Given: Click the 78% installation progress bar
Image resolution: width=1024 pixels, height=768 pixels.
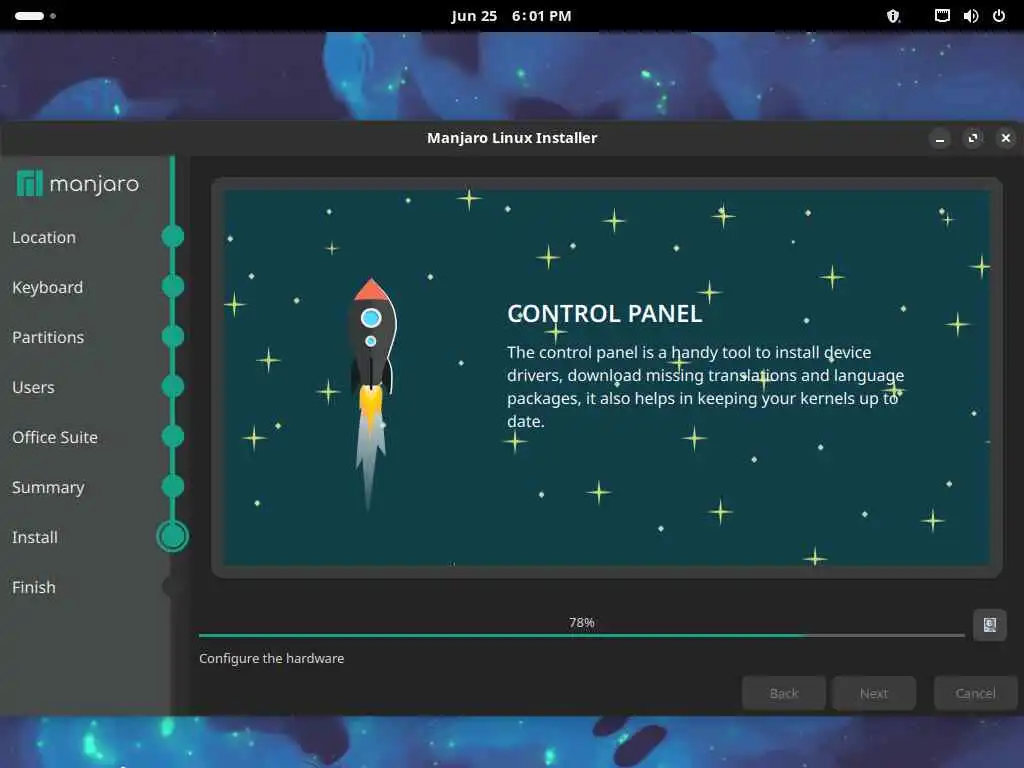Looking at the screenshot, I should [581, 634].
